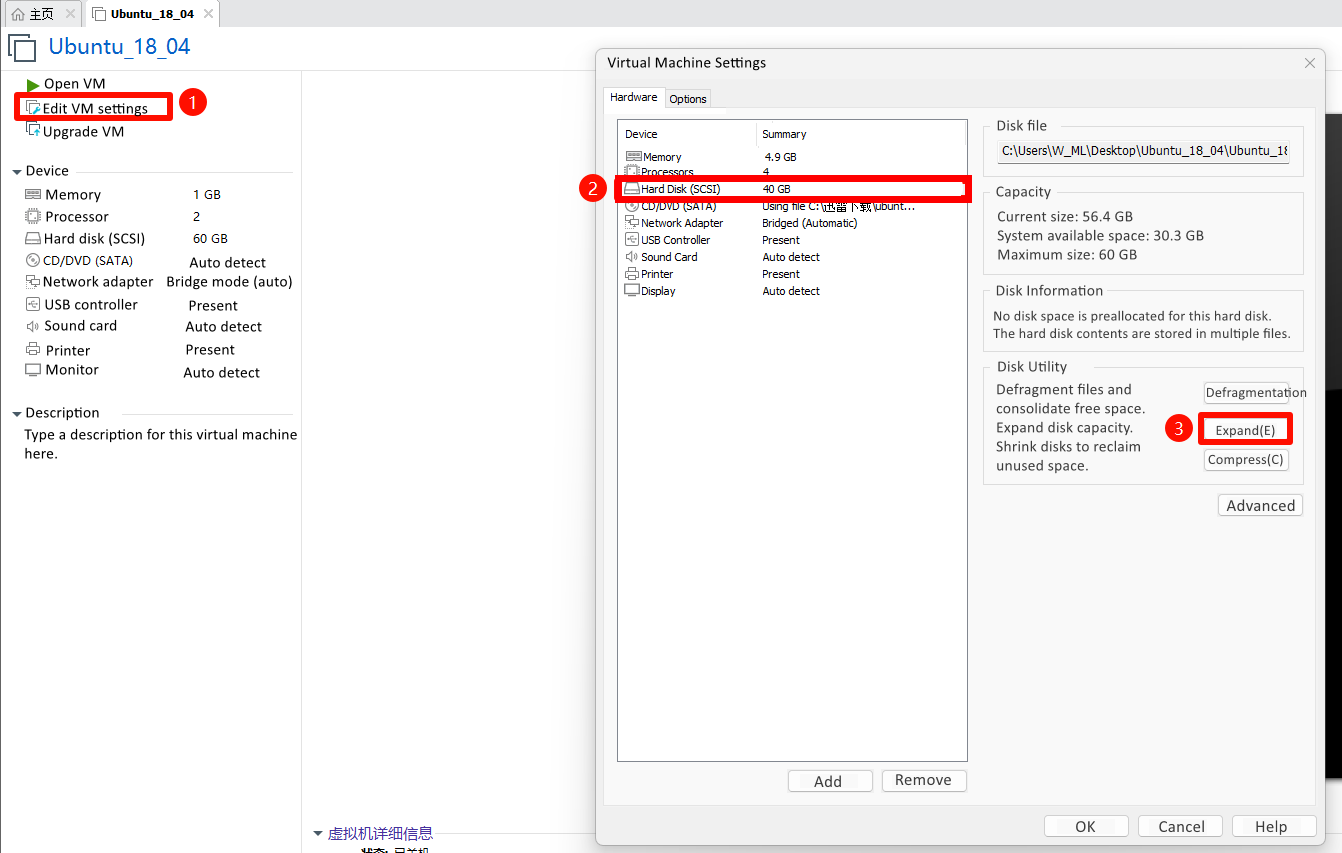The width and height of the screenshot is (1342, 853).
Task: Click the Memory icon in the hardware device list
Action: click(x=632, y=157)
